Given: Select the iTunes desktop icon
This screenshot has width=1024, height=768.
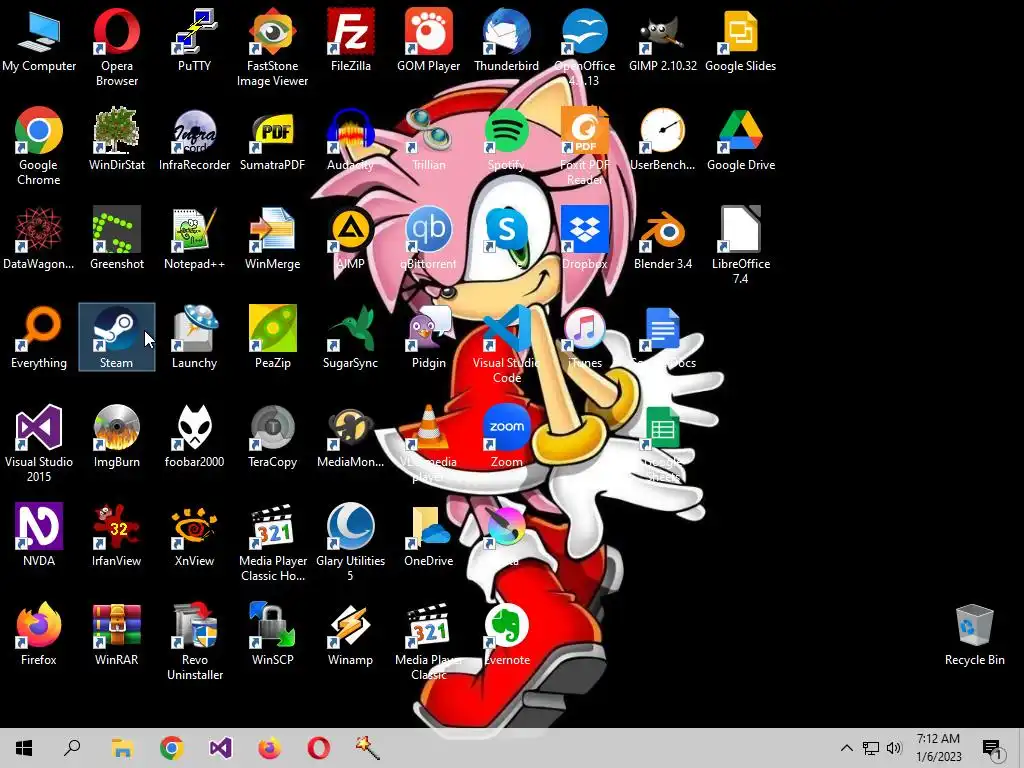Looking at the screenshot, I should (x=584, y=329).
